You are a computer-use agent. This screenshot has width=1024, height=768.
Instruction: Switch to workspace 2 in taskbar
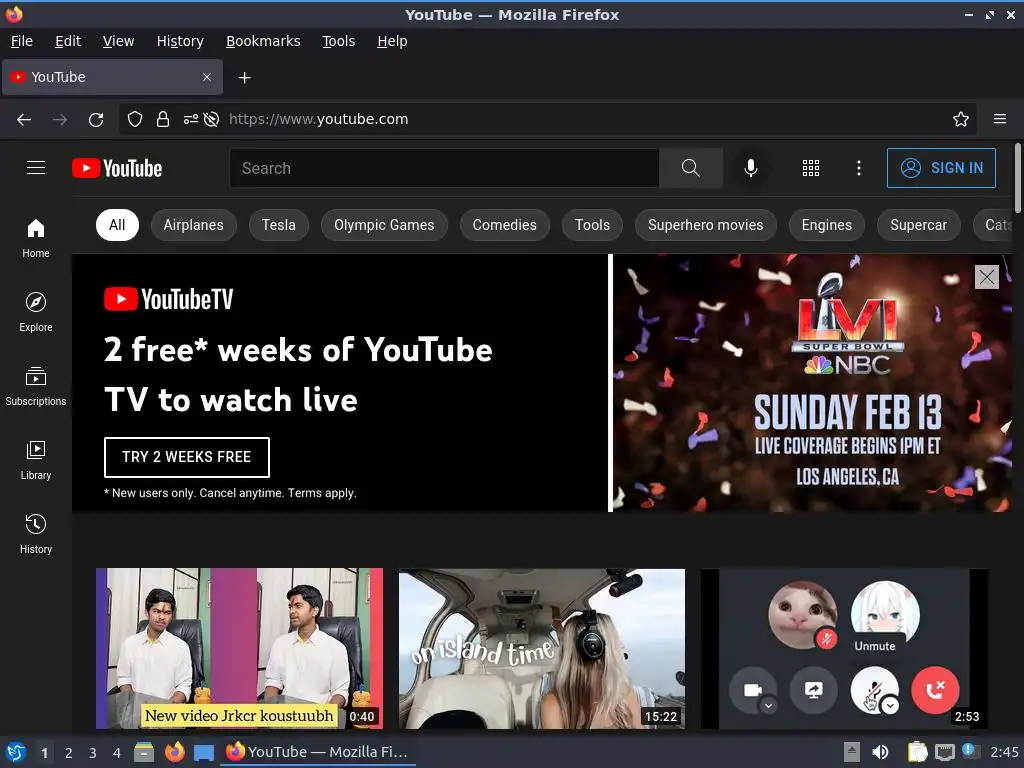point(69,753)
